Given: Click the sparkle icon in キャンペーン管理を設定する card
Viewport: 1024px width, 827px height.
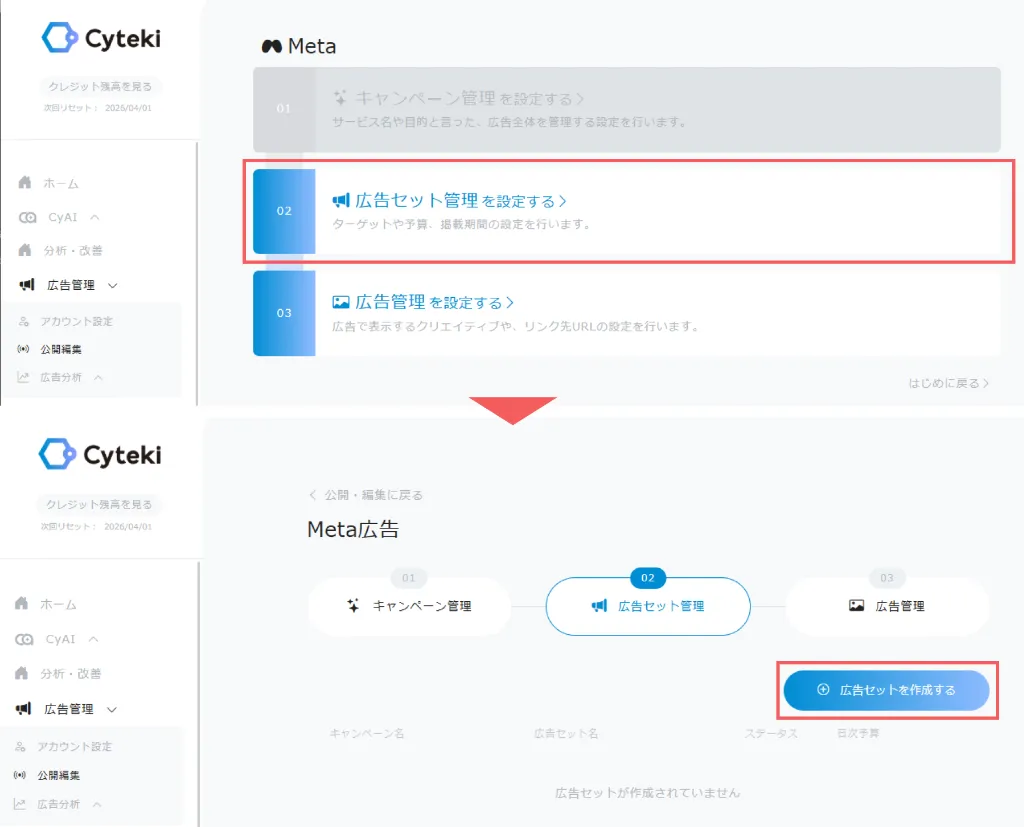Looking at the screenshot, I should tap(341, 99).
